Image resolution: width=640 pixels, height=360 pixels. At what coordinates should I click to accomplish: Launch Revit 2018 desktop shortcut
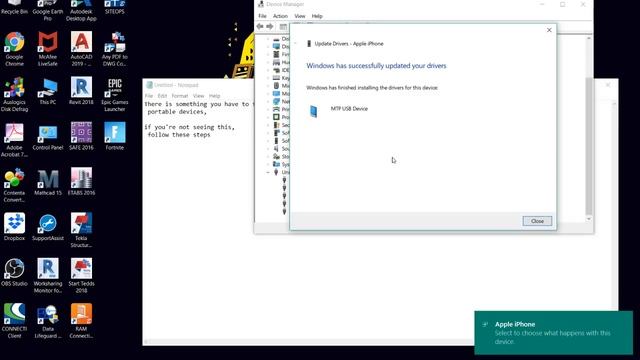[81, 91]
